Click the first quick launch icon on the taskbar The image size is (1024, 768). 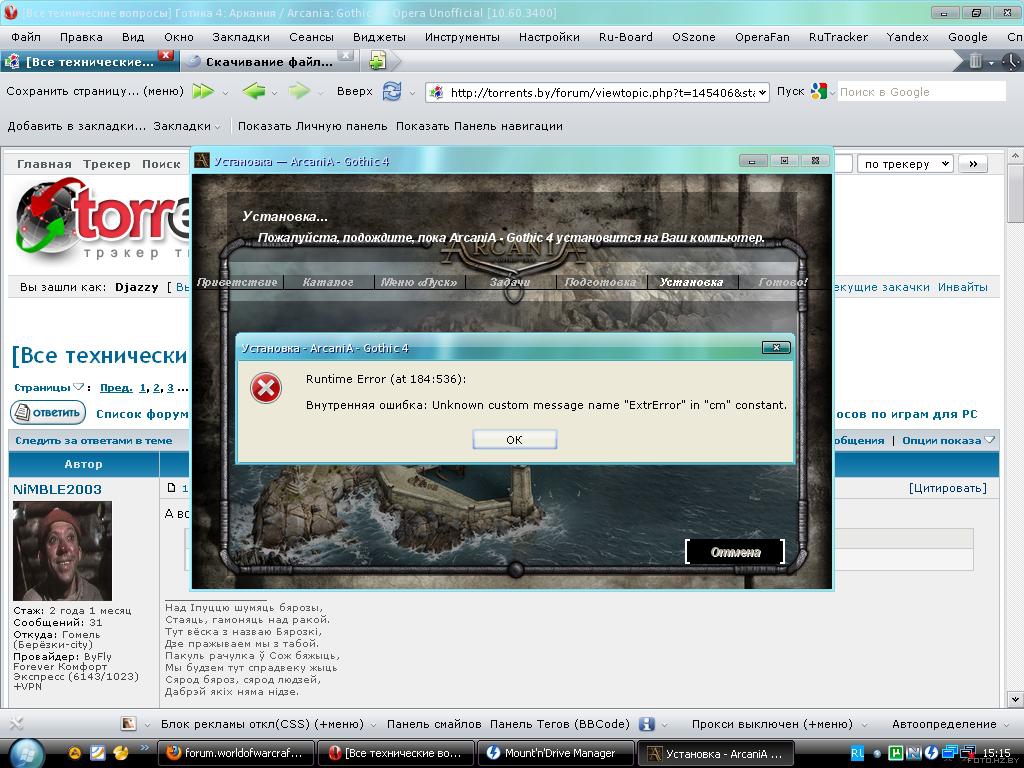point(75,753)
